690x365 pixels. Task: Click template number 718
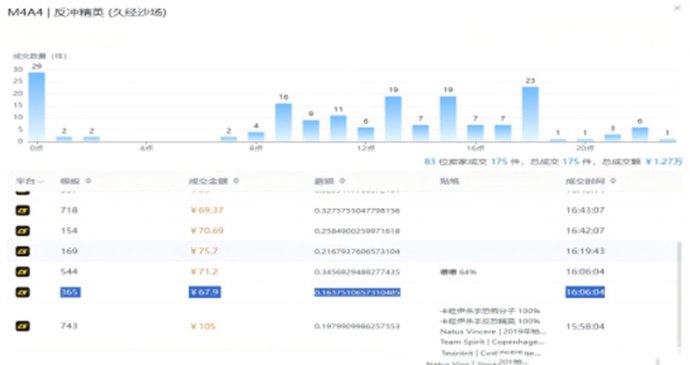click(69, 210)
